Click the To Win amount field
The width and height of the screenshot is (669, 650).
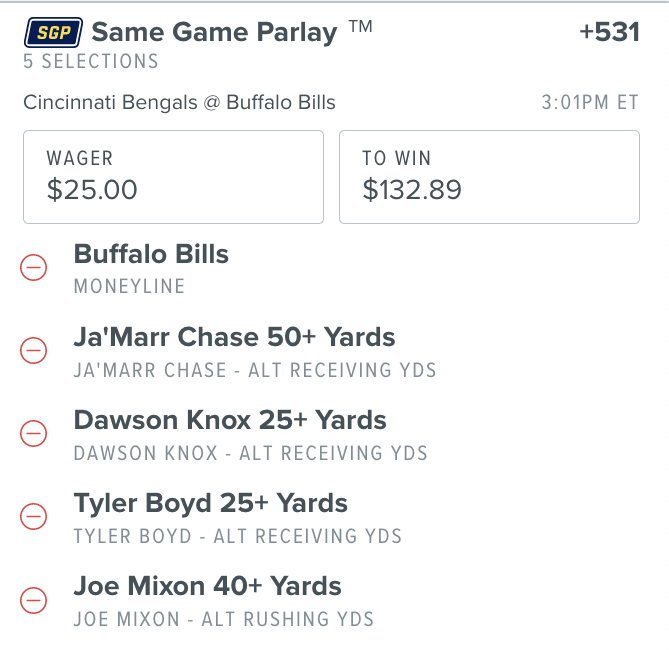489,176
